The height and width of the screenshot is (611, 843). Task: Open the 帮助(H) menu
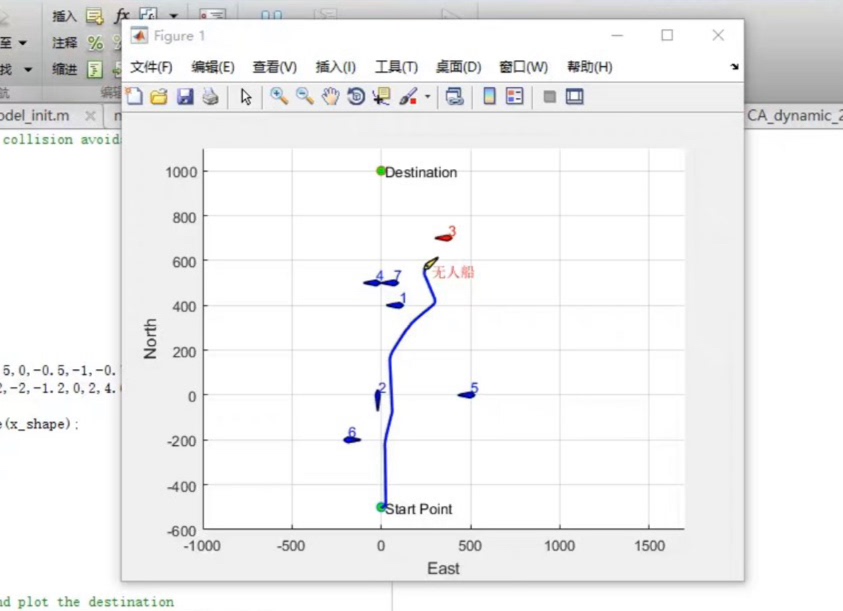pyautogui.click(x=590, y=67)
